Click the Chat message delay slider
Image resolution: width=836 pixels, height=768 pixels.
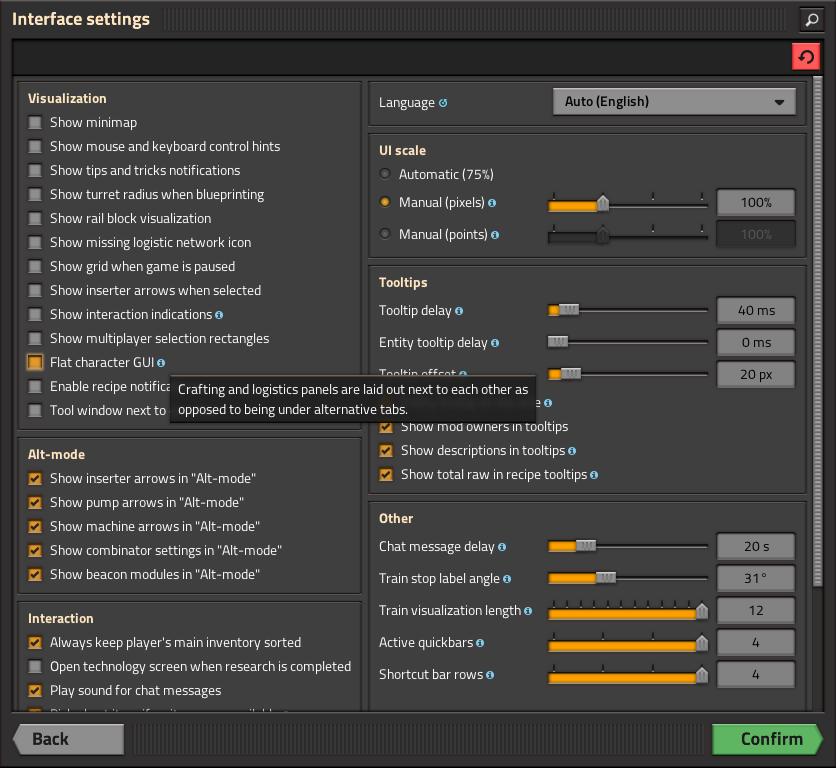pos(628,546)
